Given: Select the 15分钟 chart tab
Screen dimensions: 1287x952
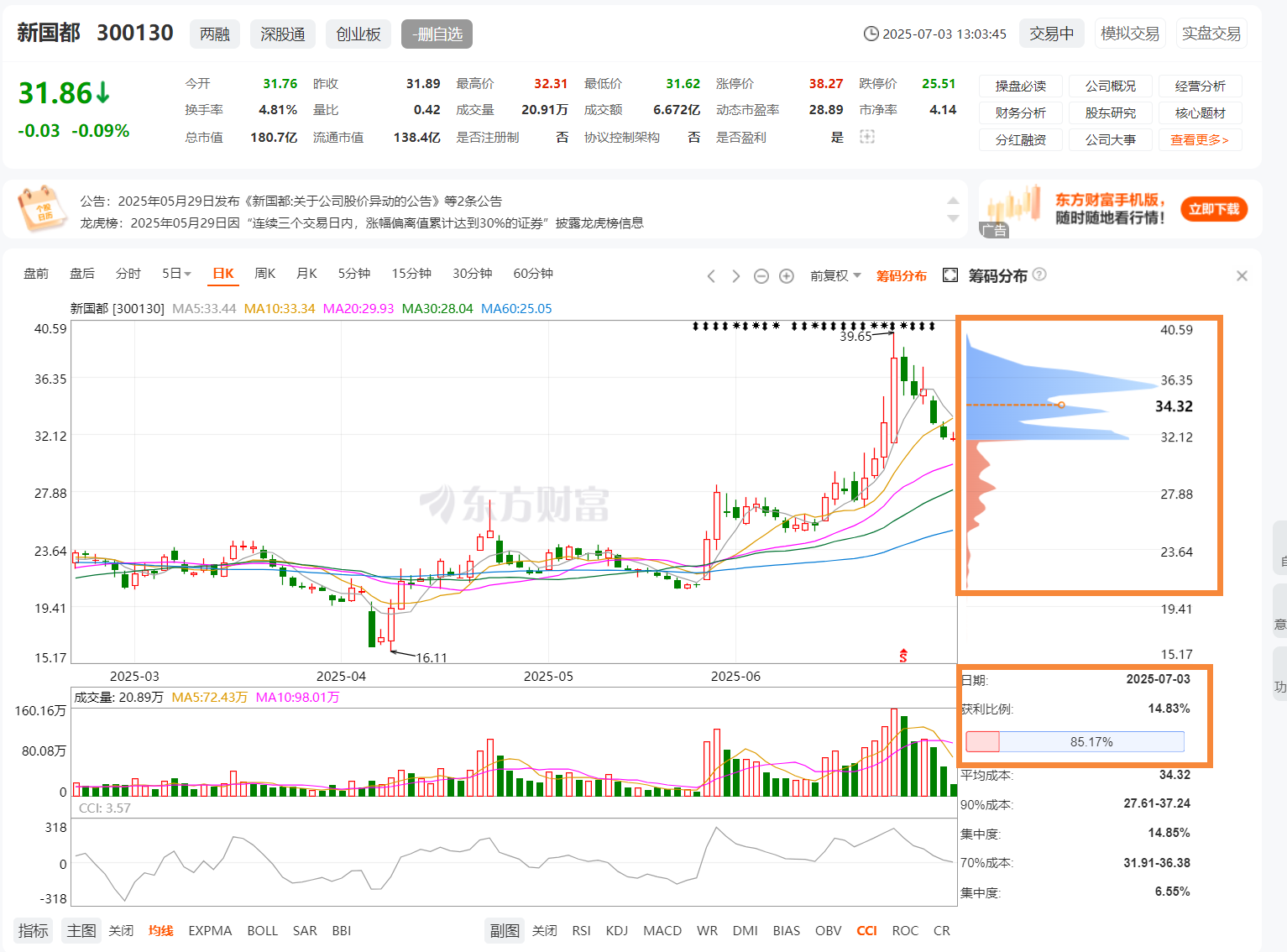Looking at the screenshot, I should pos(411,274).
